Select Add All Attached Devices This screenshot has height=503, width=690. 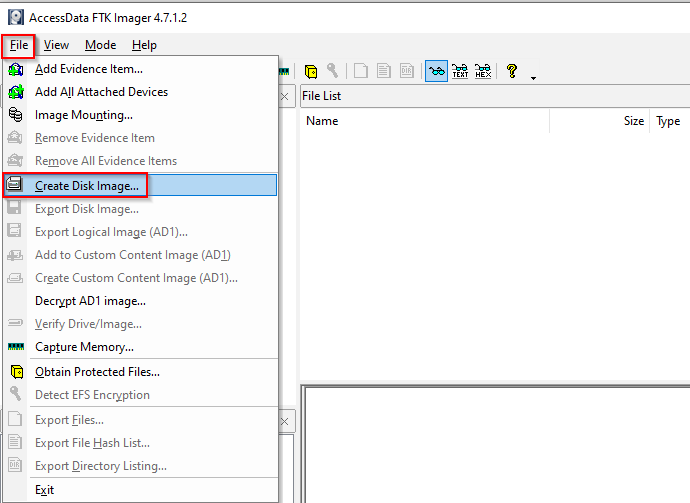pos(141,92)
